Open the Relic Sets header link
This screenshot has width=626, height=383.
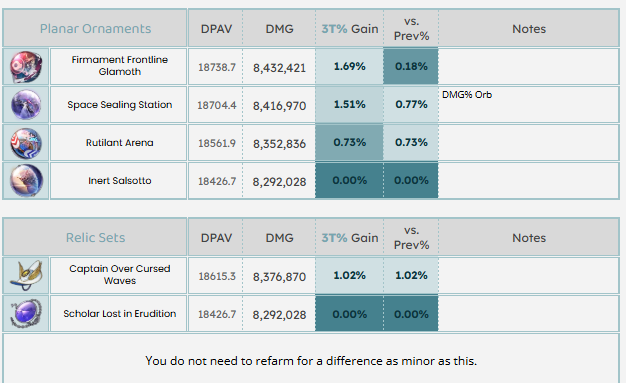click(95, 238)
